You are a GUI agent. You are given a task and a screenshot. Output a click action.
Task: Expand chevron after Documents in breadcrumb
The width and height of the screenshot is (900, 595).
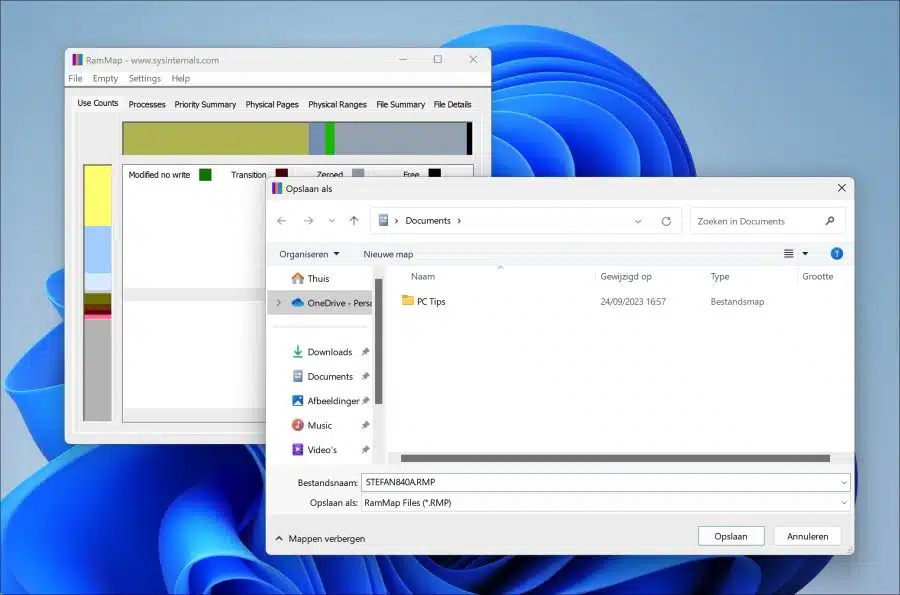click(x=459, y=221)
